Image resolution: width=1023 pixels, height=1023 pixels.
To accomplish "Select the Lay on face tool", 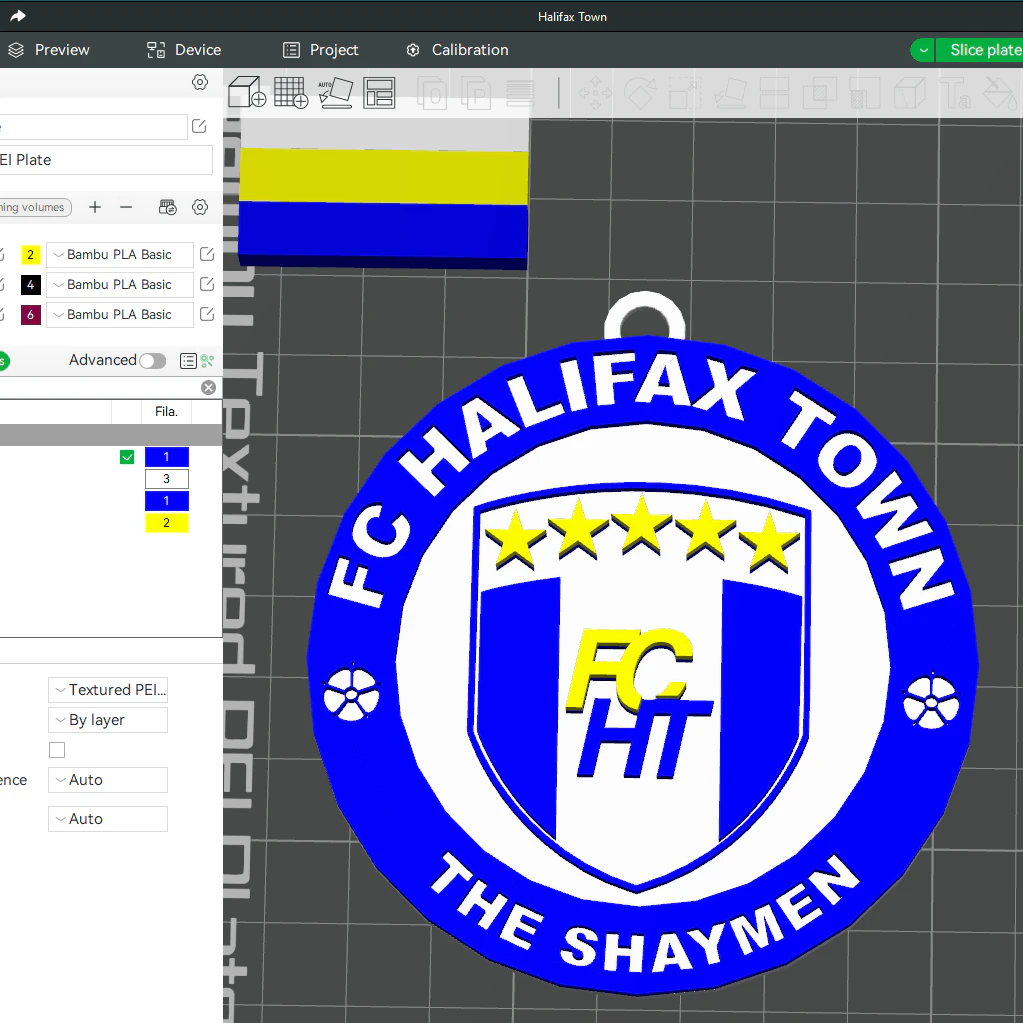I will [729, 92].
